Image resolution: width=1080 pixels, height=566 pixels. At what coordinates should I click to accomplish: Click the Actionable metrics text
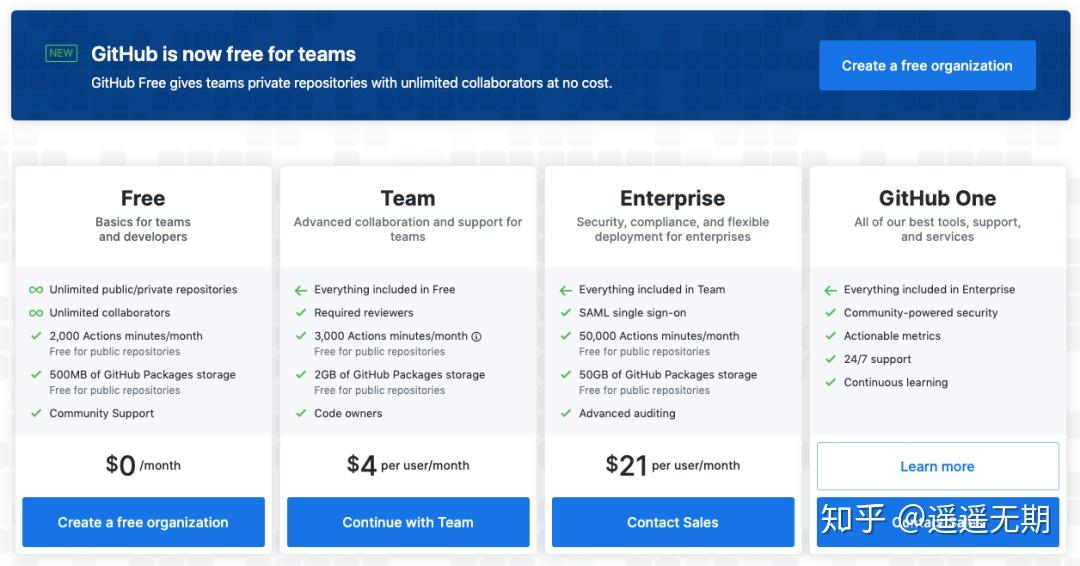pos(892,336)
